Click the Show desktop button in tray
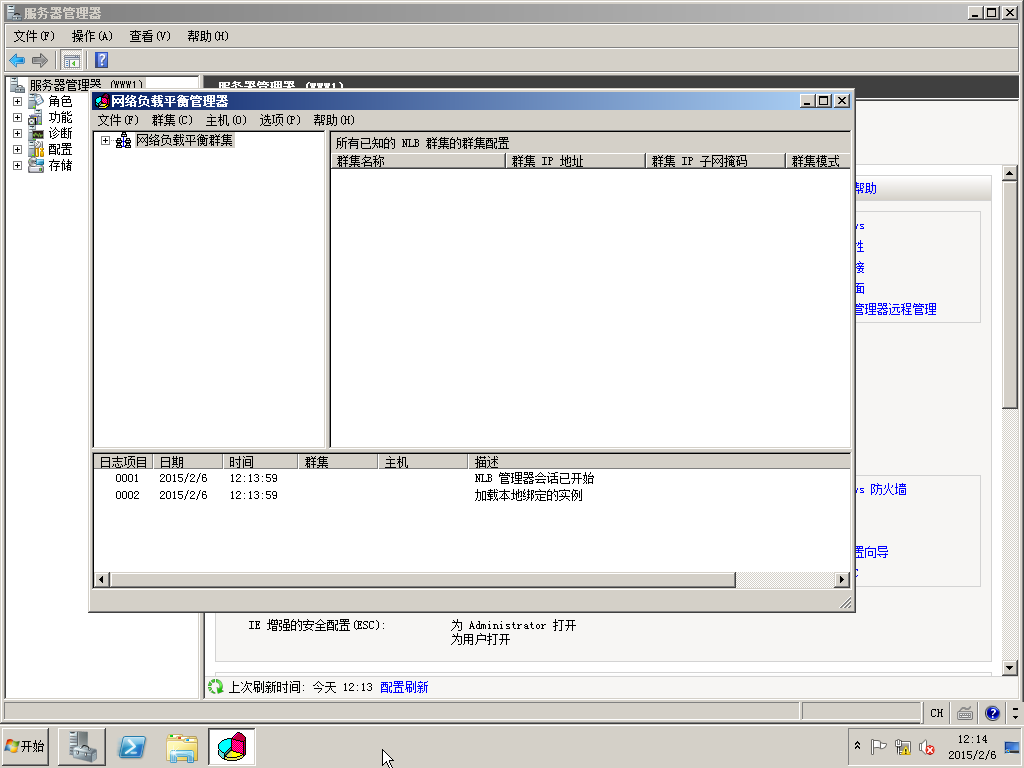The height and width of the screenshot is (768, 1024). (x=1013, y=746)
